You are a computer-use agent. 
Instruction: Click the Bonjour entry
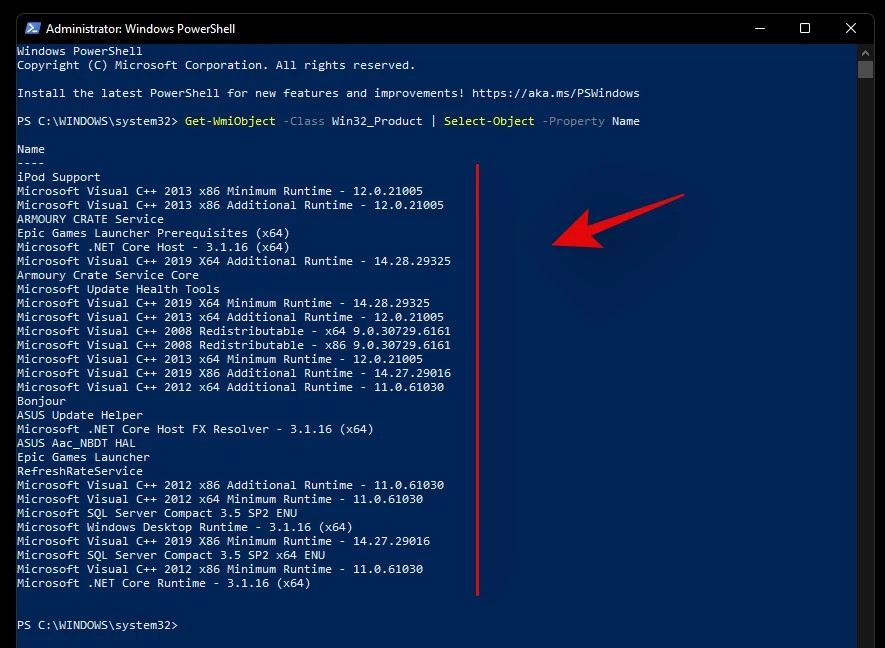point(41,401)
